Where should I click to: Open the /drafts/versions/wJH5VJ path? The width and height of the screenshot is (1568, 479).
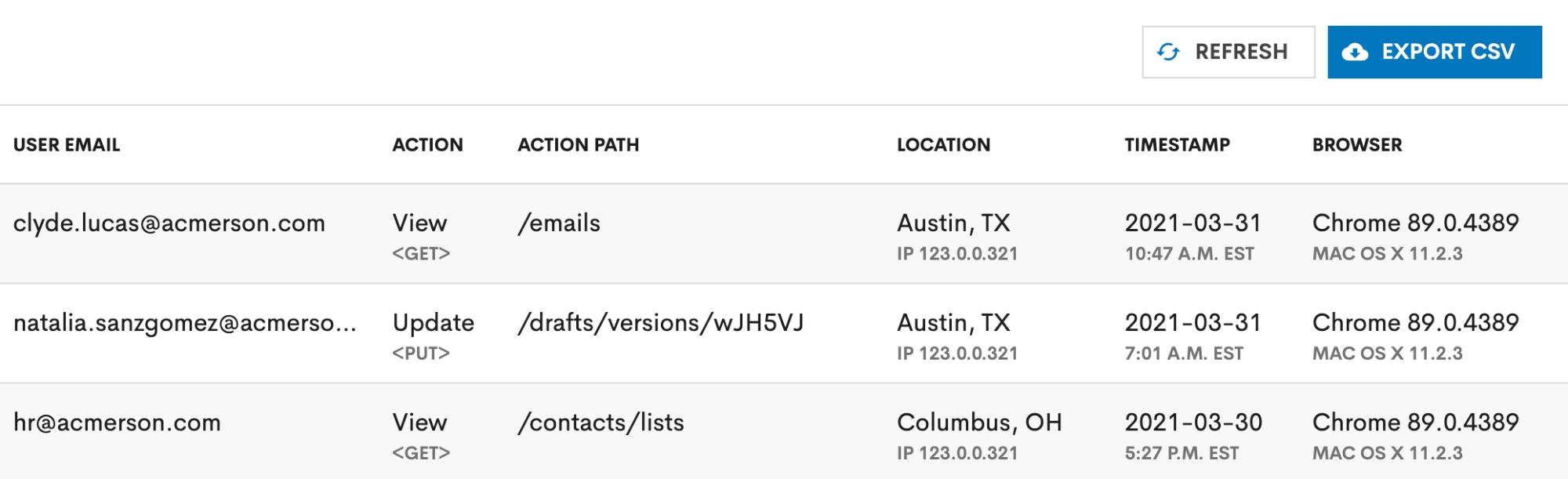click(x=661, y=323)
